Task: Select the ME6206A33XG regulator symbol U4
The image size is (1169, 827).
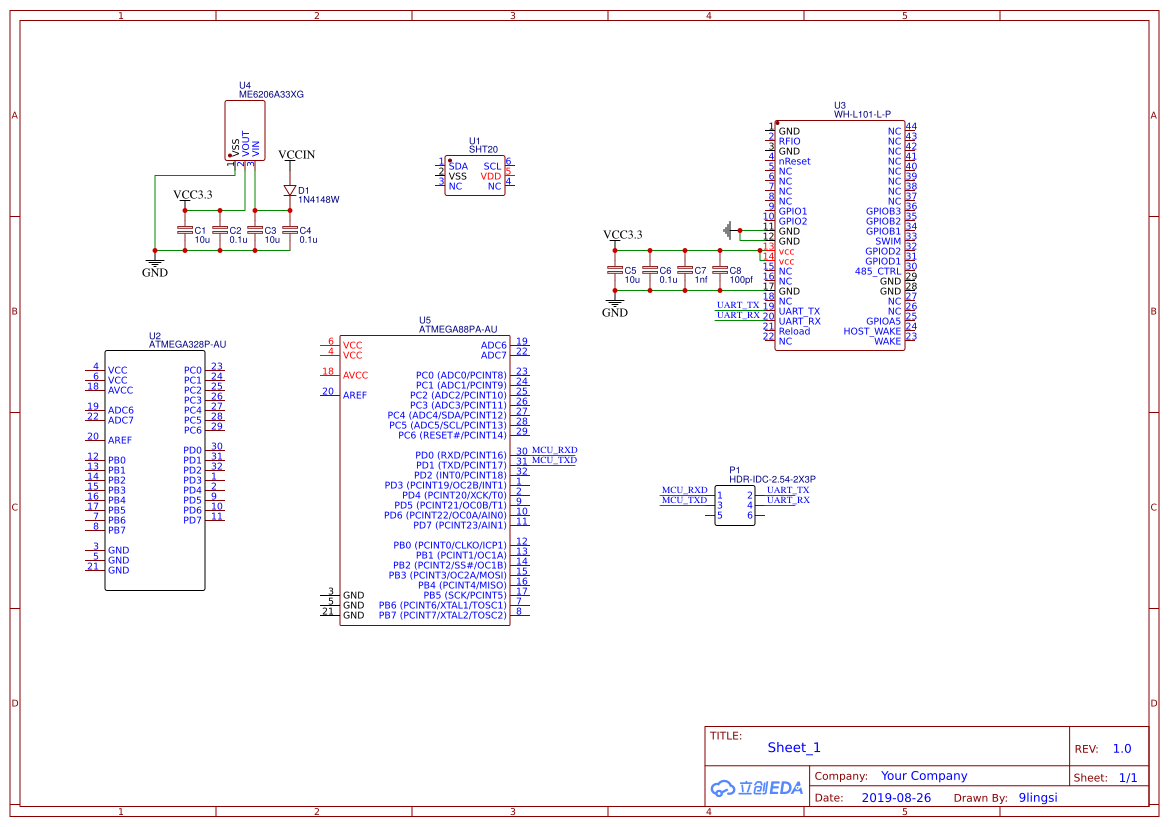Action: (x=243, y=130)
